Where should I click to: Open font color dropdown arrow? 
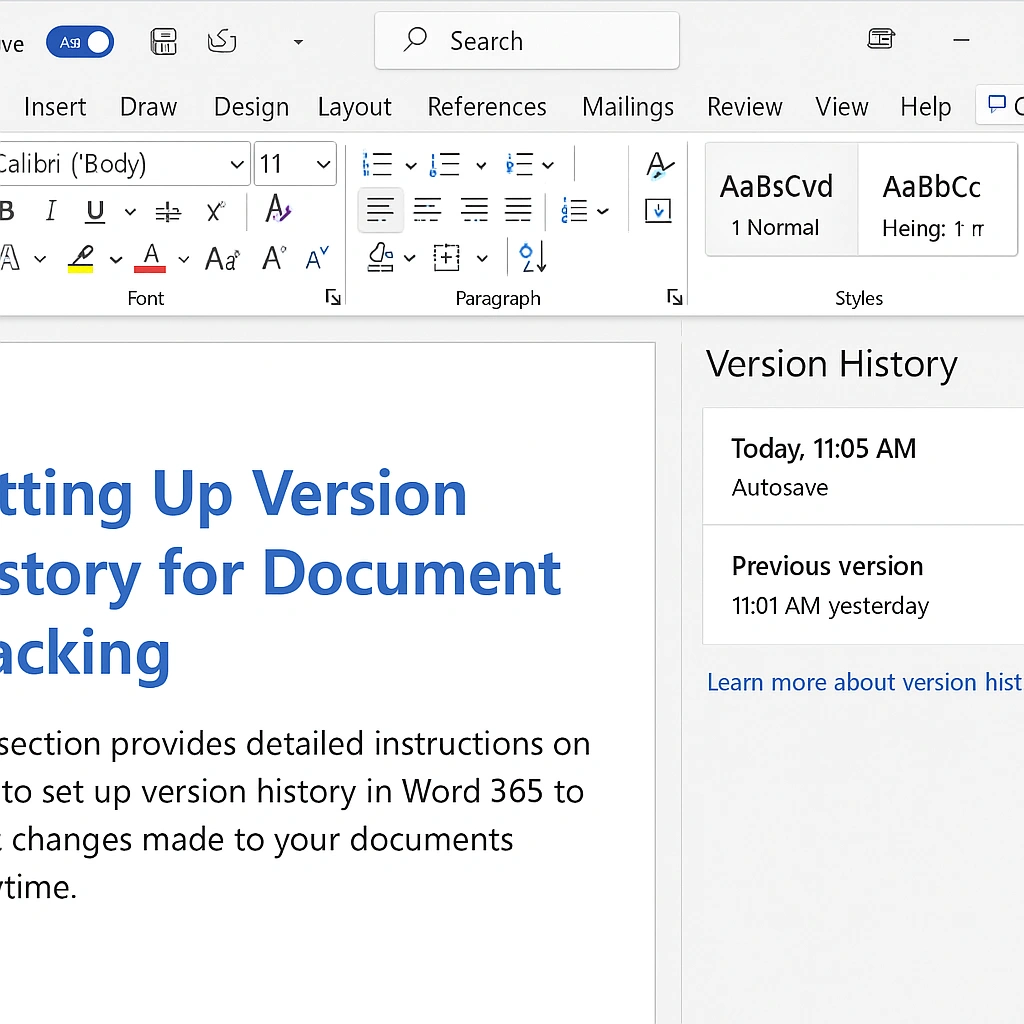point(184,260)
